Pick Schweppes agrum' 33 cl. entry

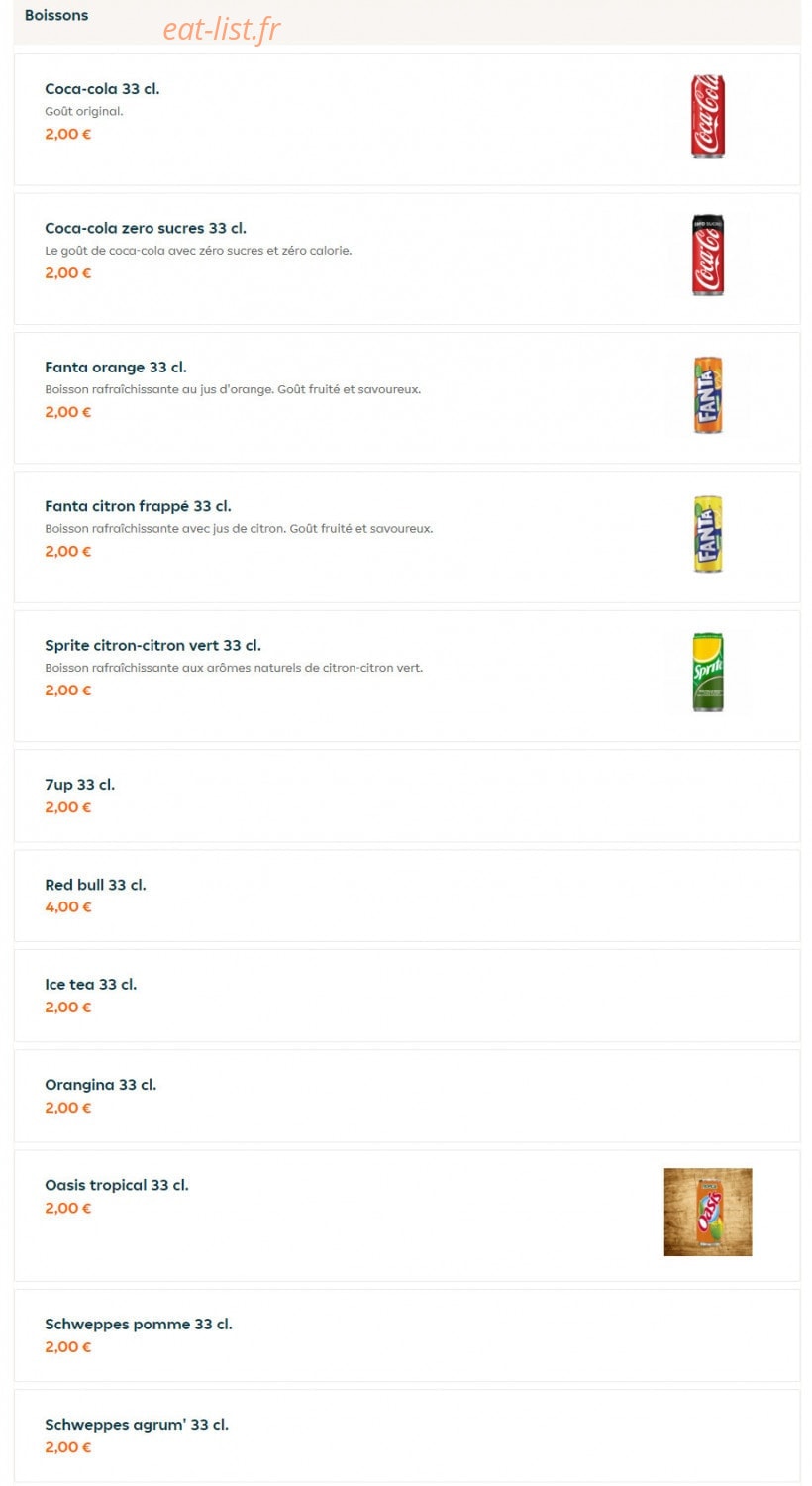[x=407, y=1435]
